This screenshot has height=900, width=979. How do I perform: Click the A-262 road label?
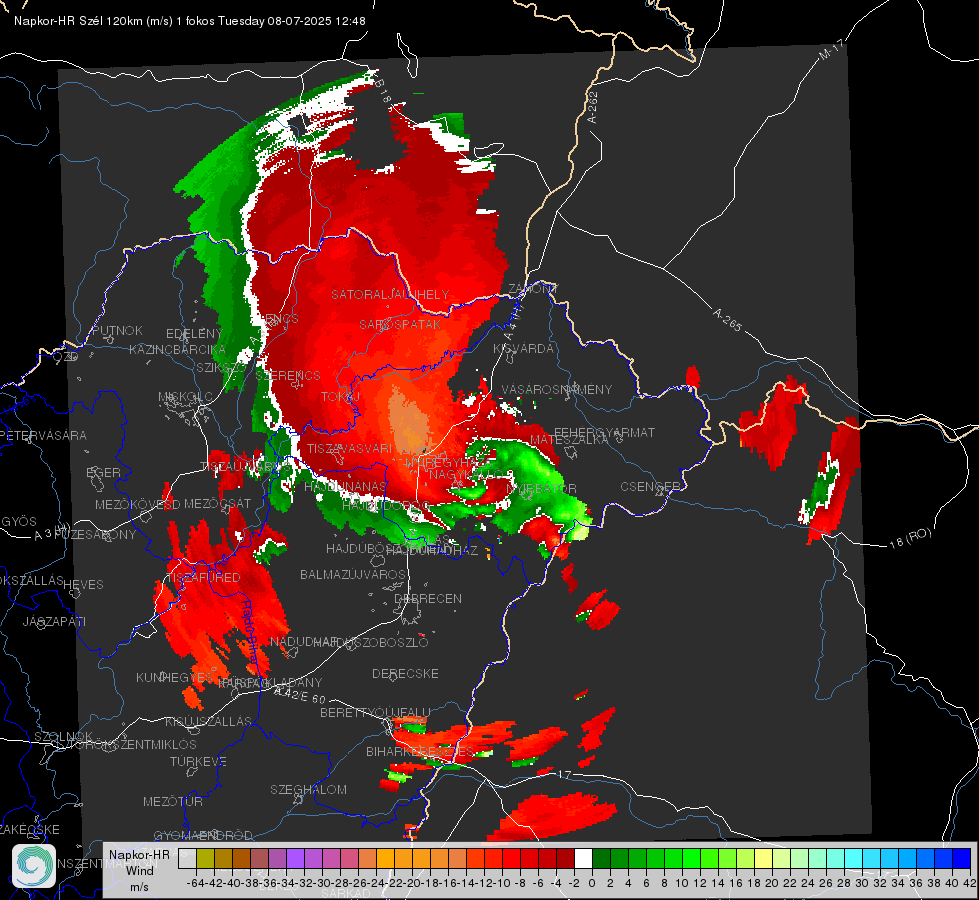tap(593, 107)
